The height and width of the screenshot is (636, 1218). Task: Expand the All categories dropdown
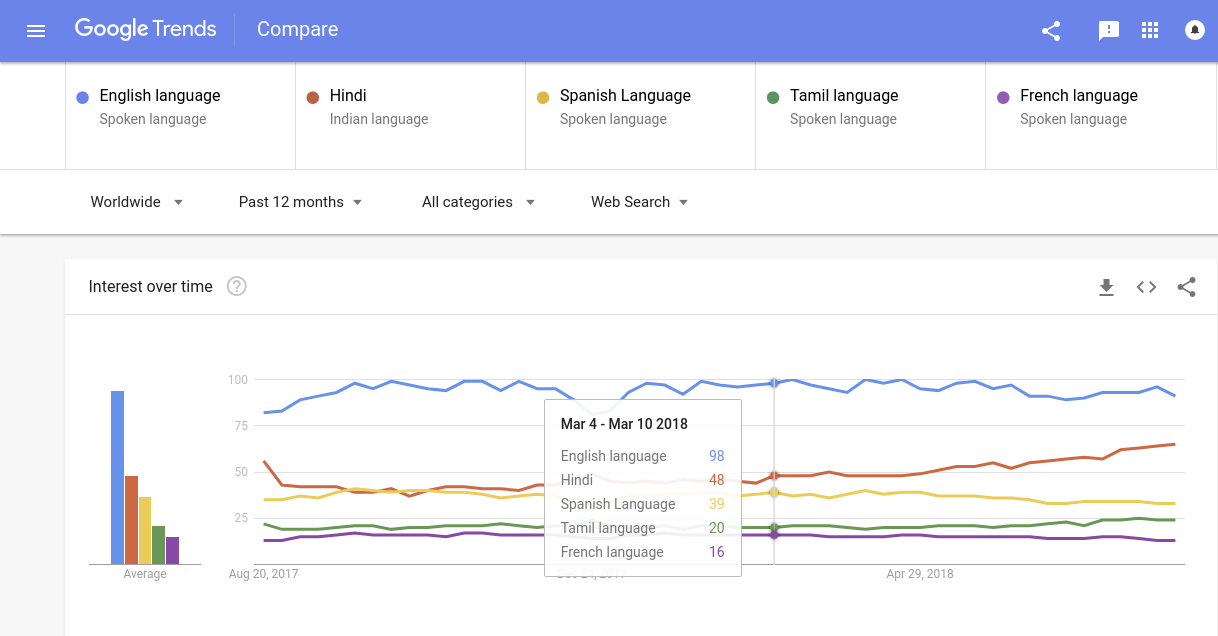[x=478, y=202]
